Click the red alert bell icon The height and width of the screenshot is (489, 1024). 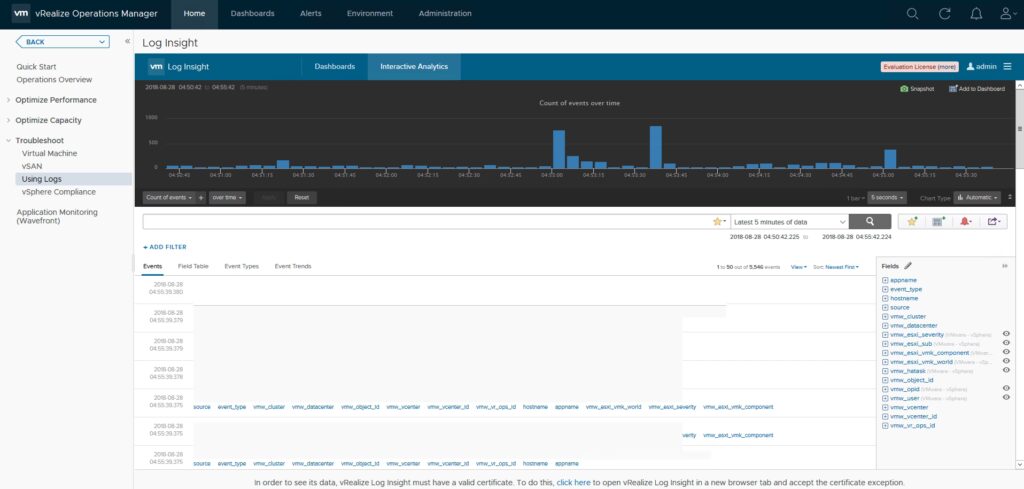pos(965,221)
